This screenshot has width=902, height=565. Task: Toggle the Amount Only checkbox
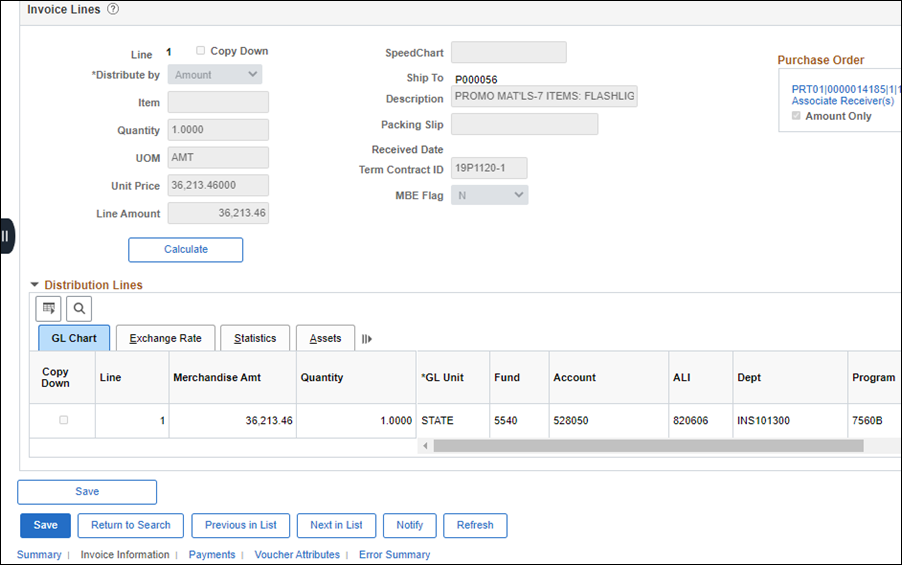797,116
